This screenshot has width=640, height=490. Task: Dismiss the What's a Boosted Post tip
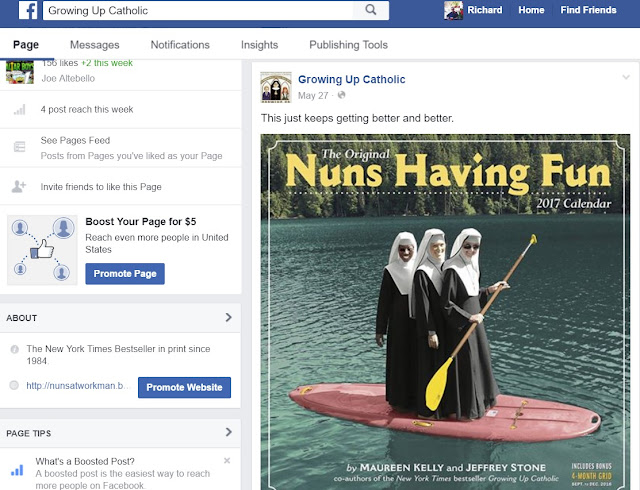(227, 461)
